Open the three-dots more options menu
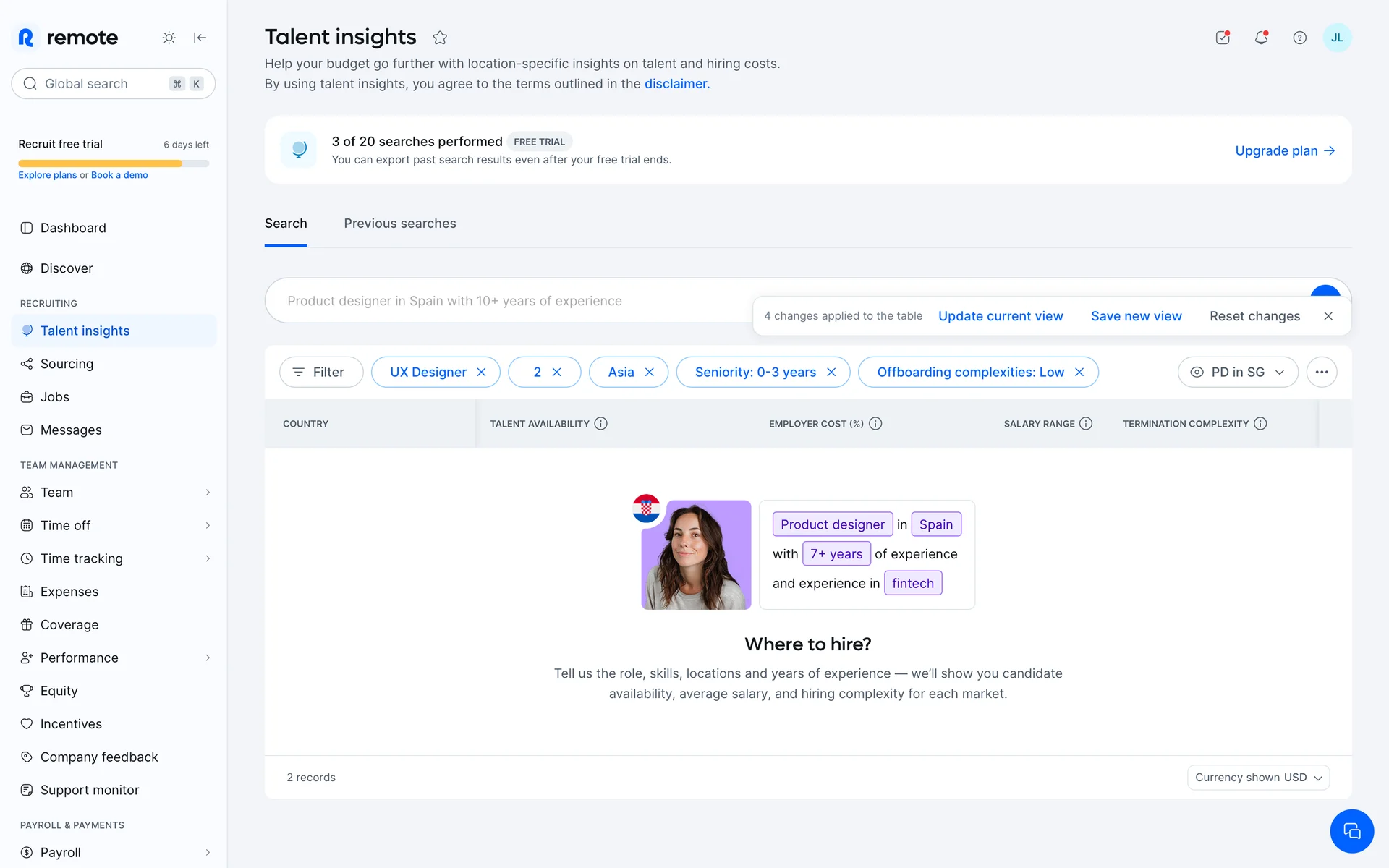 (1322, 372)
